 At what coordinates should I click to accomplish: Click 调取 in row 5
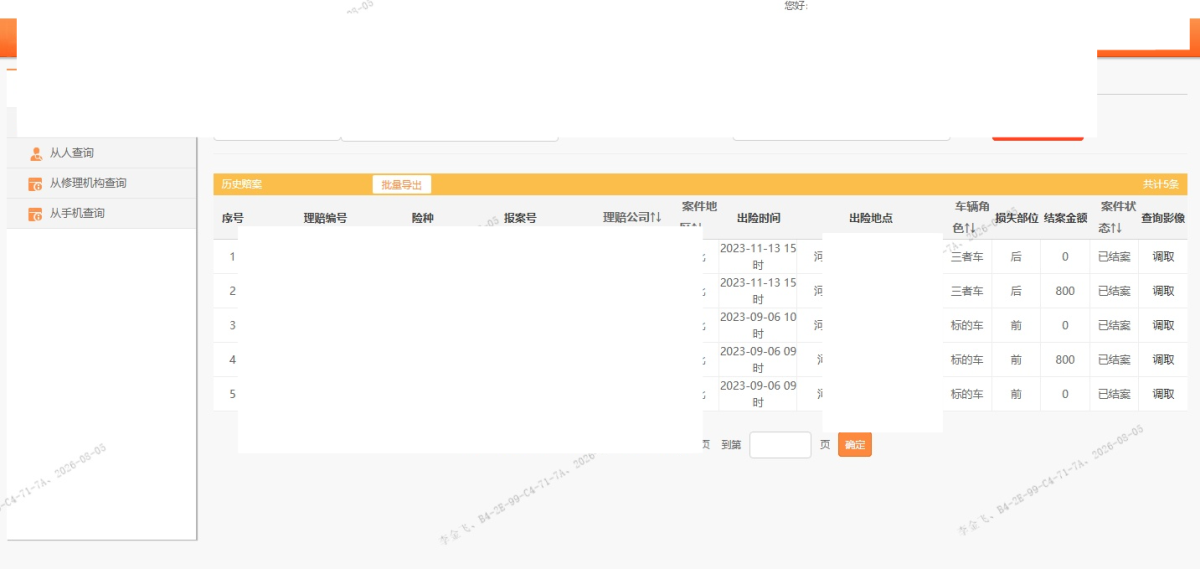[x=1163, y=394]
